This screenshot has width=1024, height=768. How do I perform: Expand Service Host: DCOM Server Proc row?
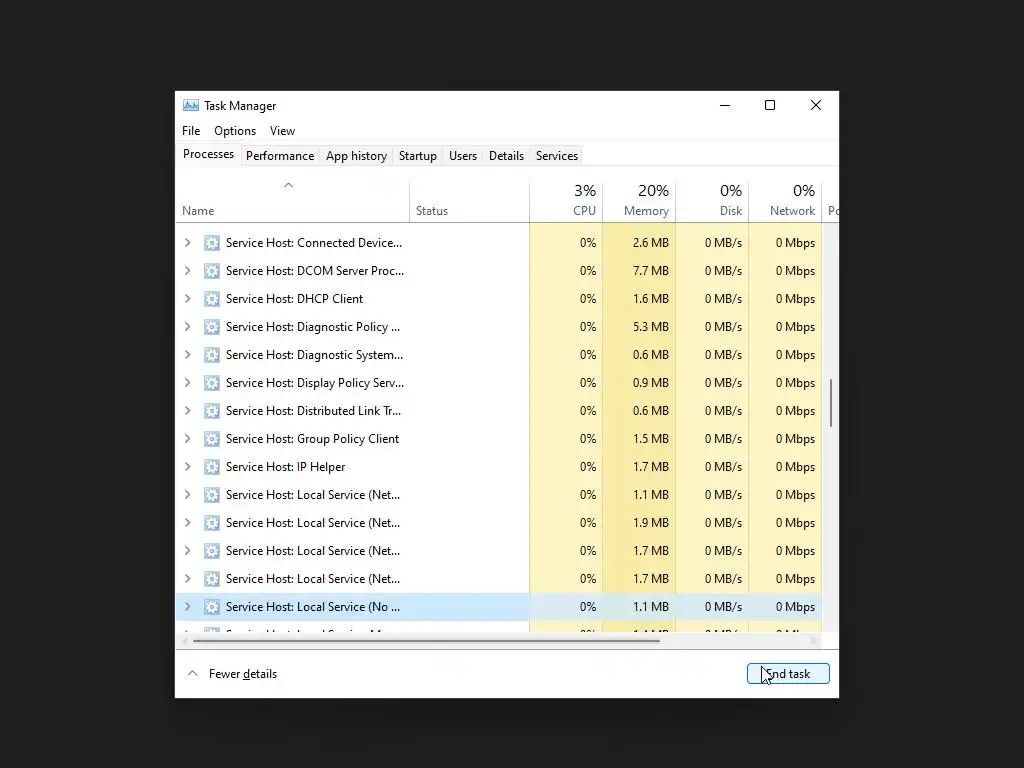pyautogui.click(x=187, y=271)
